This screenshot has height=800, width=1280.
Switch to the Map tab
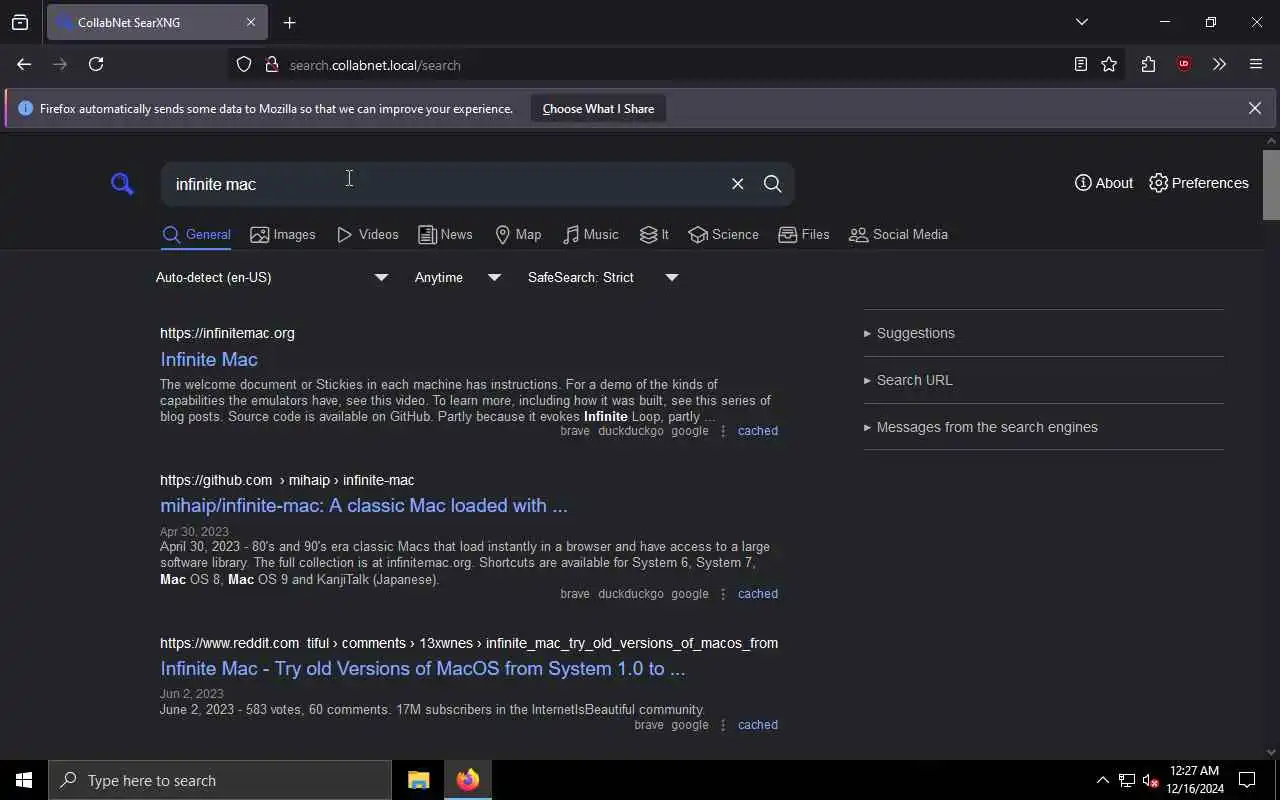(x=518, y=235)
